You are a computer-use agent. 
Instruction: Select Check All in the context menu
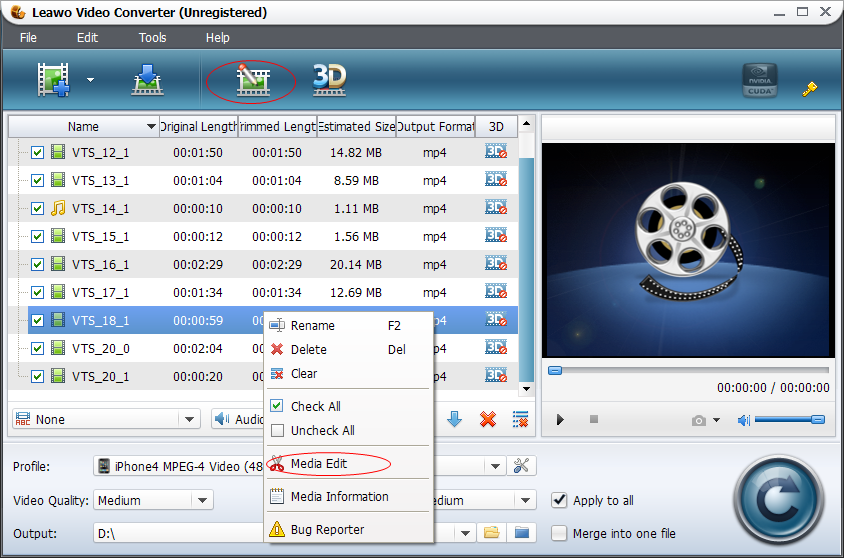coord(350,406)
